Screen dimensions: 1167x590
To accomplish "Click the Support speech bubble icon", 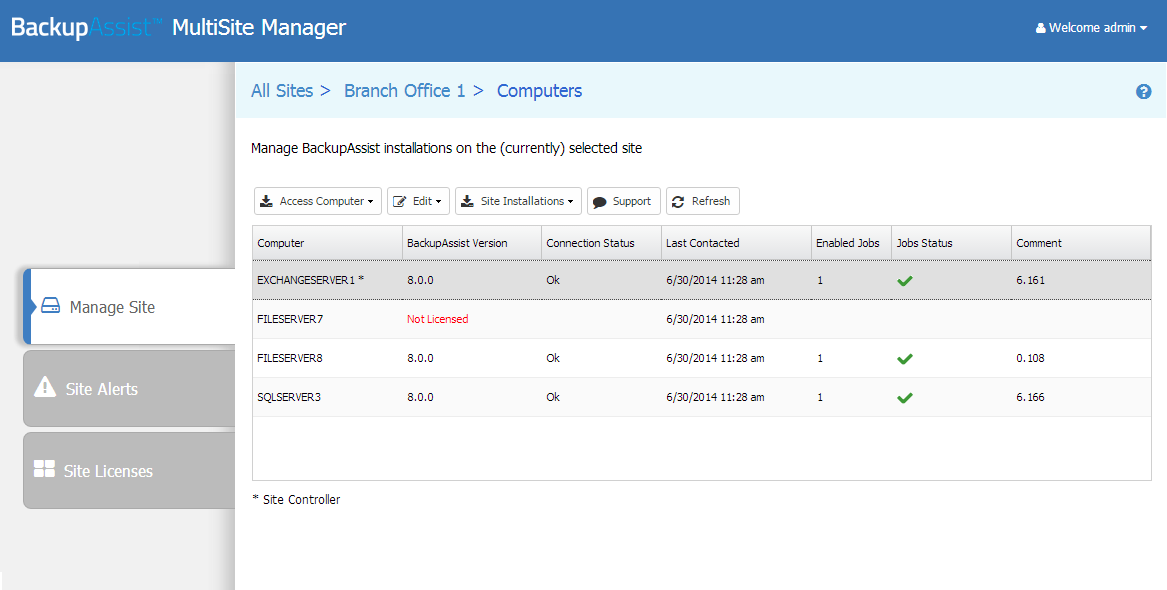I will point(600,202).
